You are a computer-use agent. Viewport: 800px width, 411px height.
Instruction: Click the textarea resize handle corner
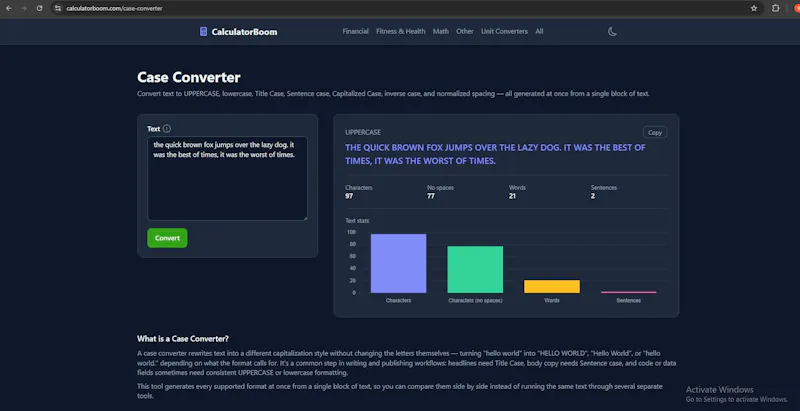coord(305,218)
